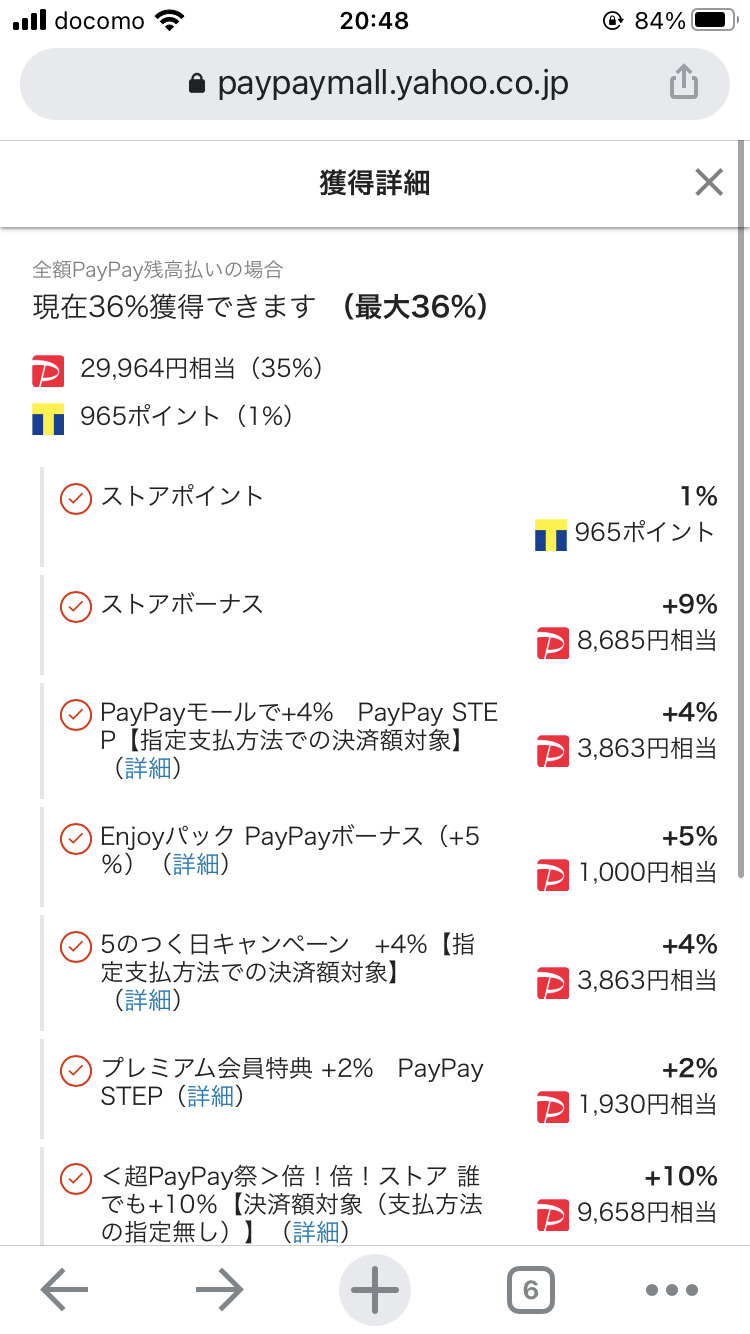The height and width of the screenshot is (1334, 750).
Task: Open a new tab with plus button
Action: coord(375,1290)
